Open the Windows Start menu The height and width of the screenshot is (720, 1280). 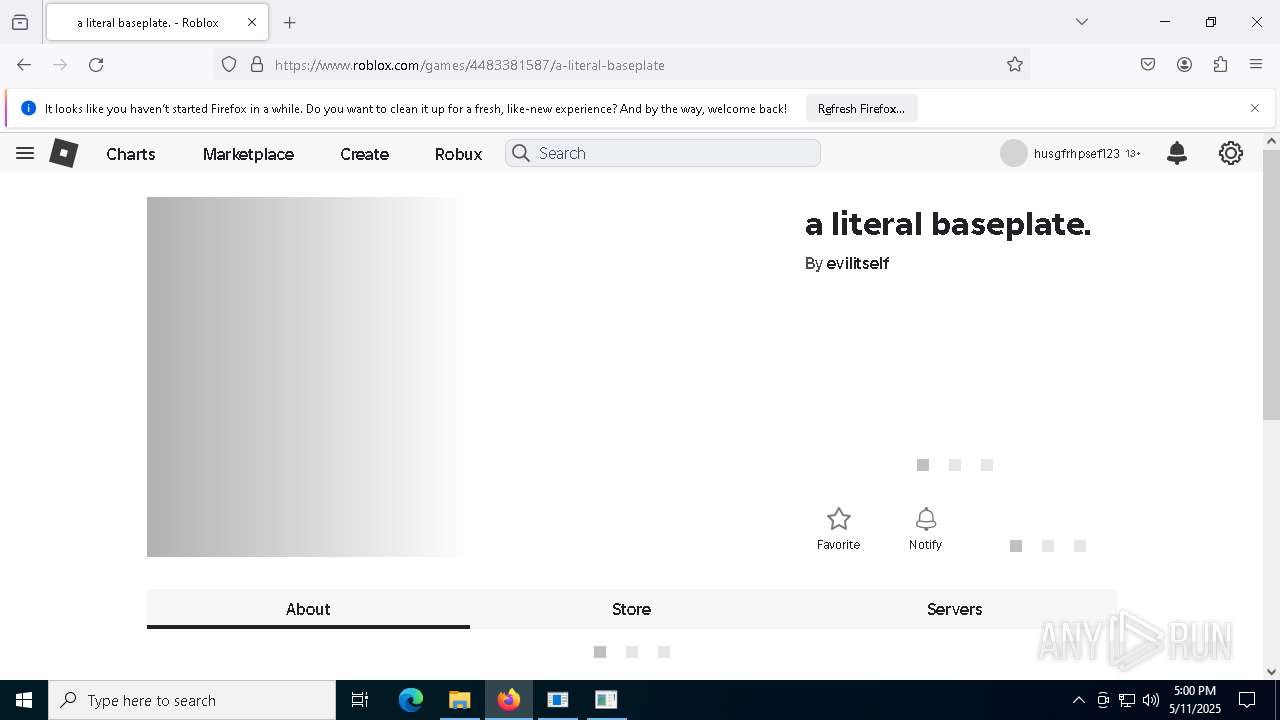click(x=24, y=700)
